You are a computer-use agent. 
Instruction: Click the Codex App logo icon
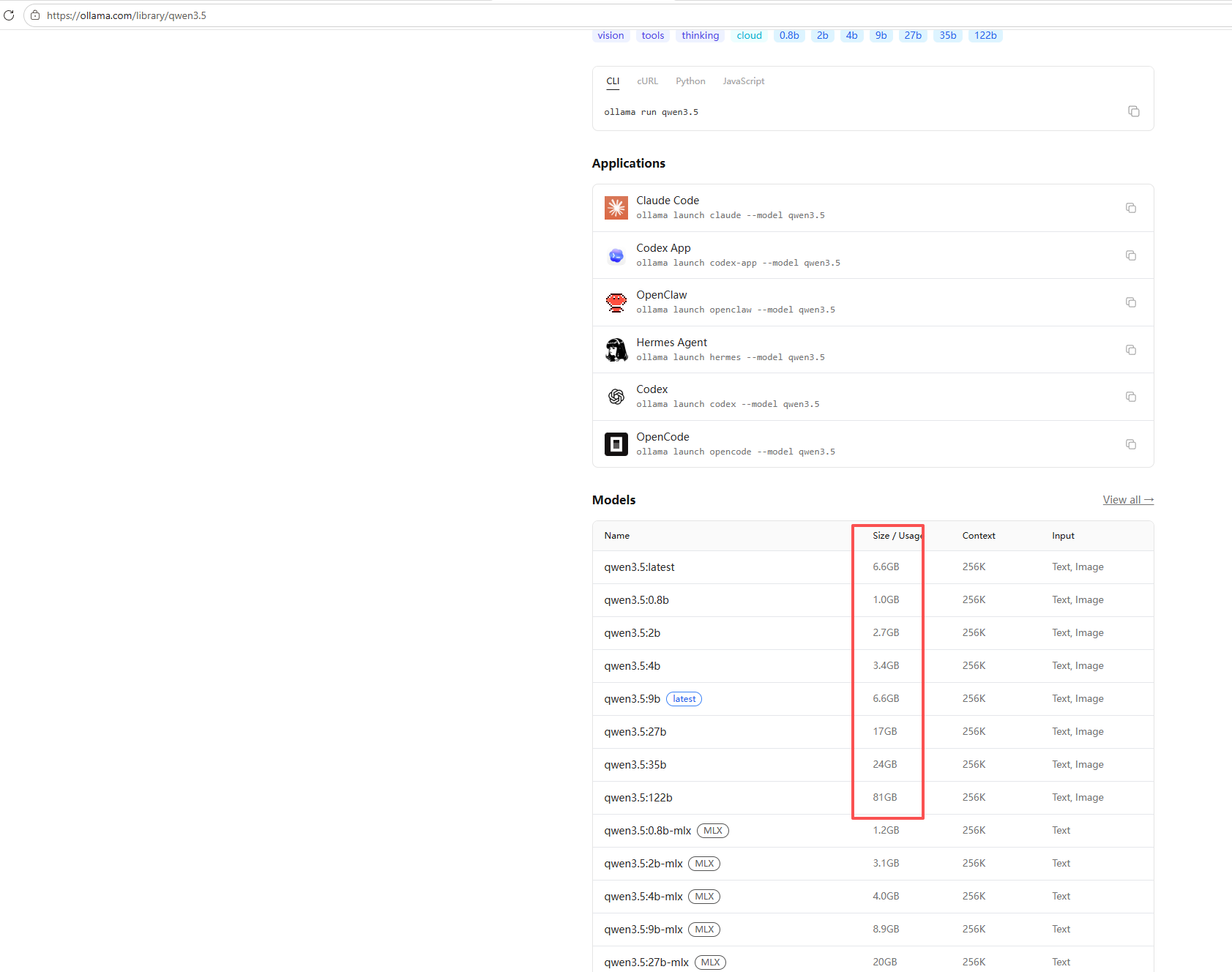[x=616, y=255]
